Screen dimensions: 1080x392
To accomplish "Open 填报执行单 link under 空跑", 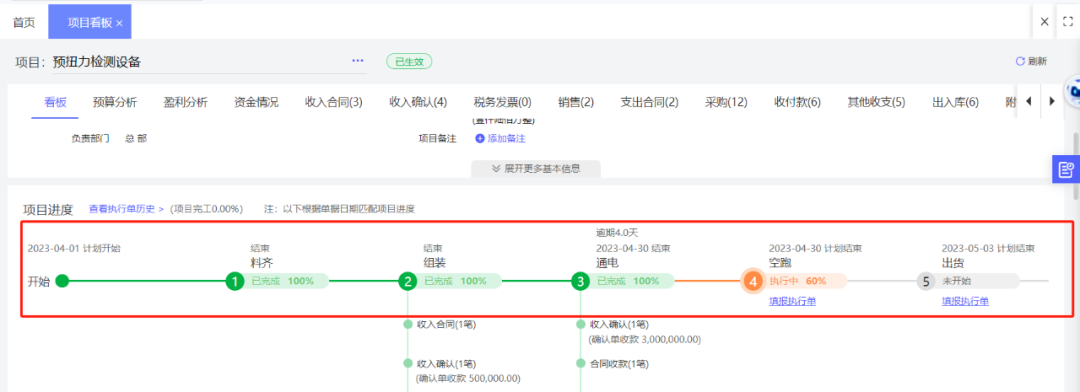I will 792,301.
